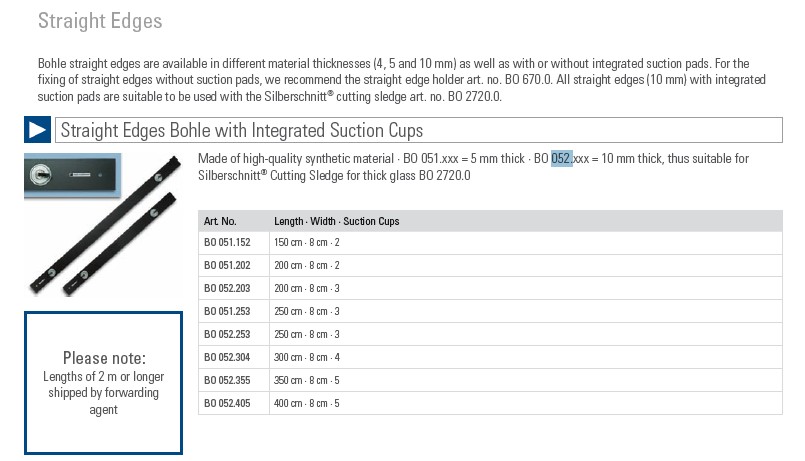The height and width of the screenshot is (461, 805).
Task: Click the blue play arrow icon
Action: click(37, 130)
